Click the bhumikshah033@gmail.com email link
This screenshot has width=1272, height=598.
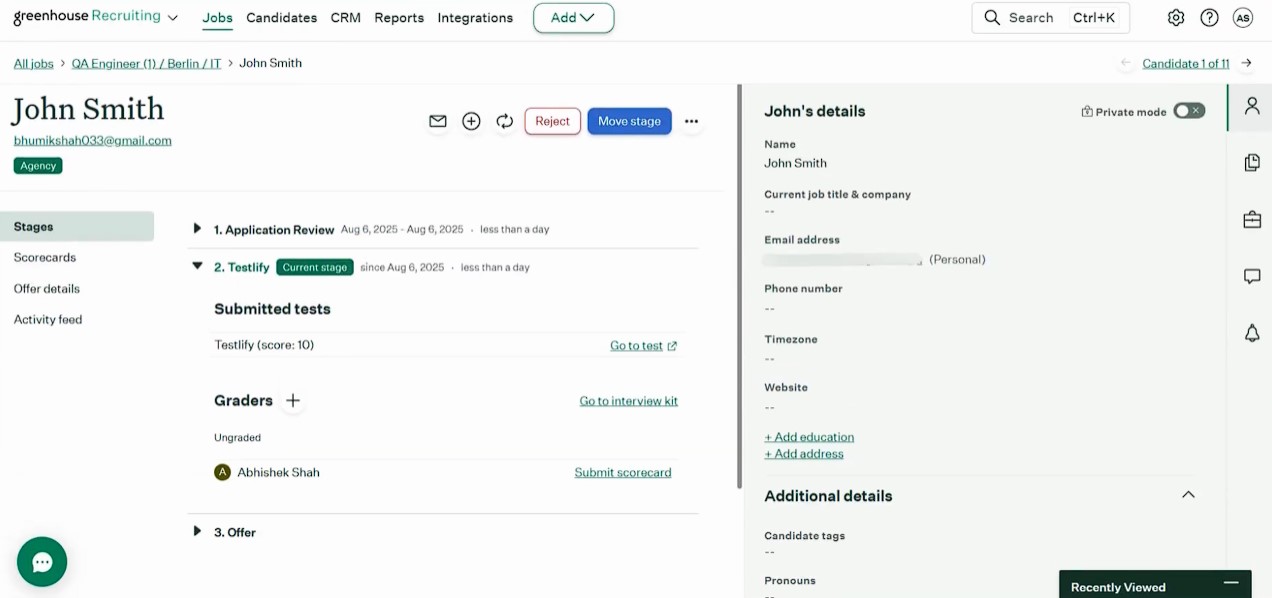click(92, 141)
